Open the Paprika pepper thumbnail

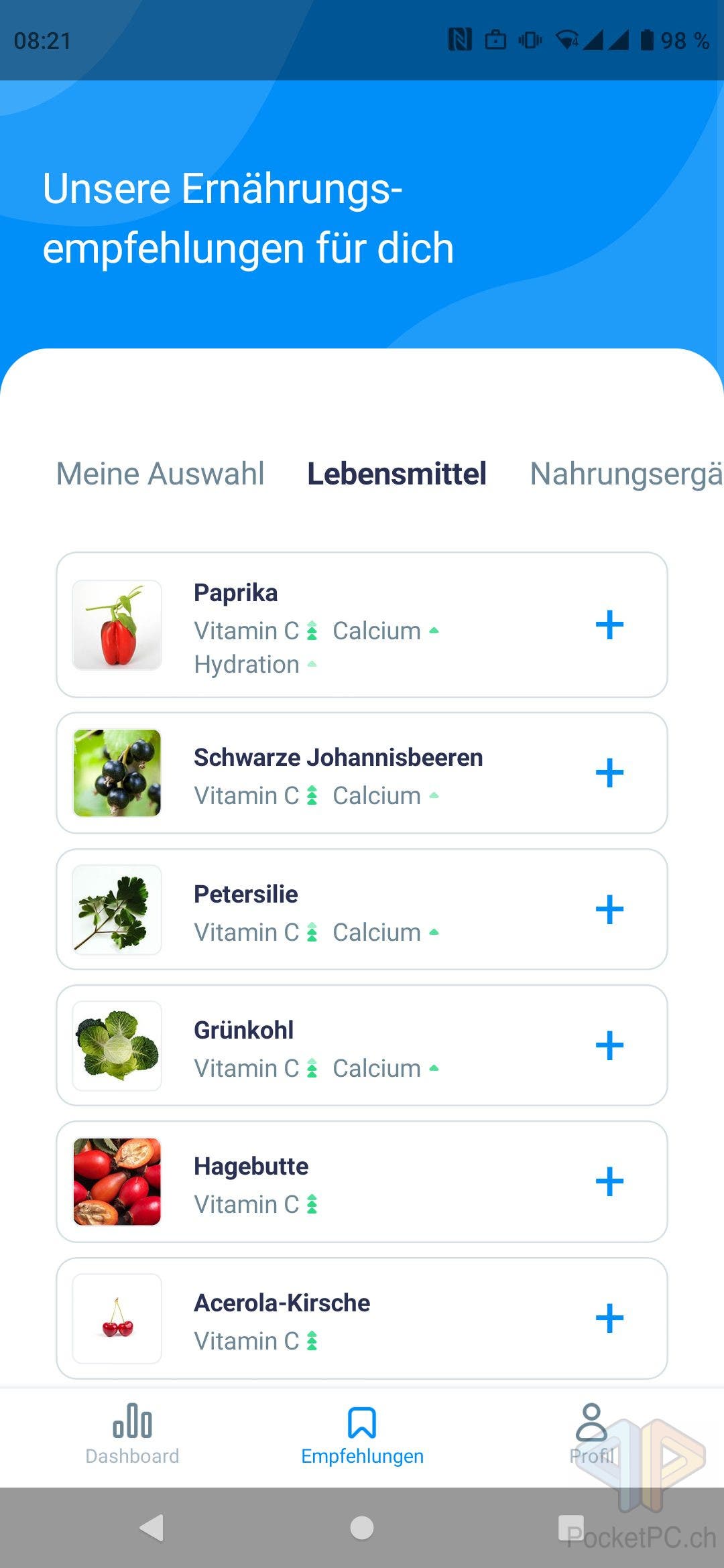coord(117,625)
